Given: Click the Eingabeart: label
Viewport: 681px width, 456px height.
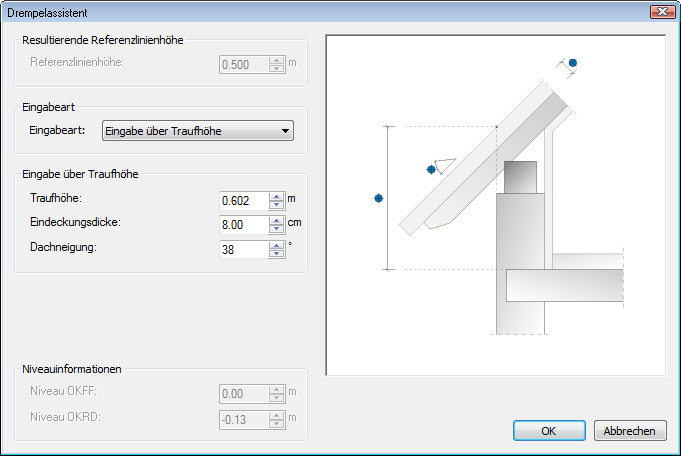Looking at the screenshot, I should point(57,130).
